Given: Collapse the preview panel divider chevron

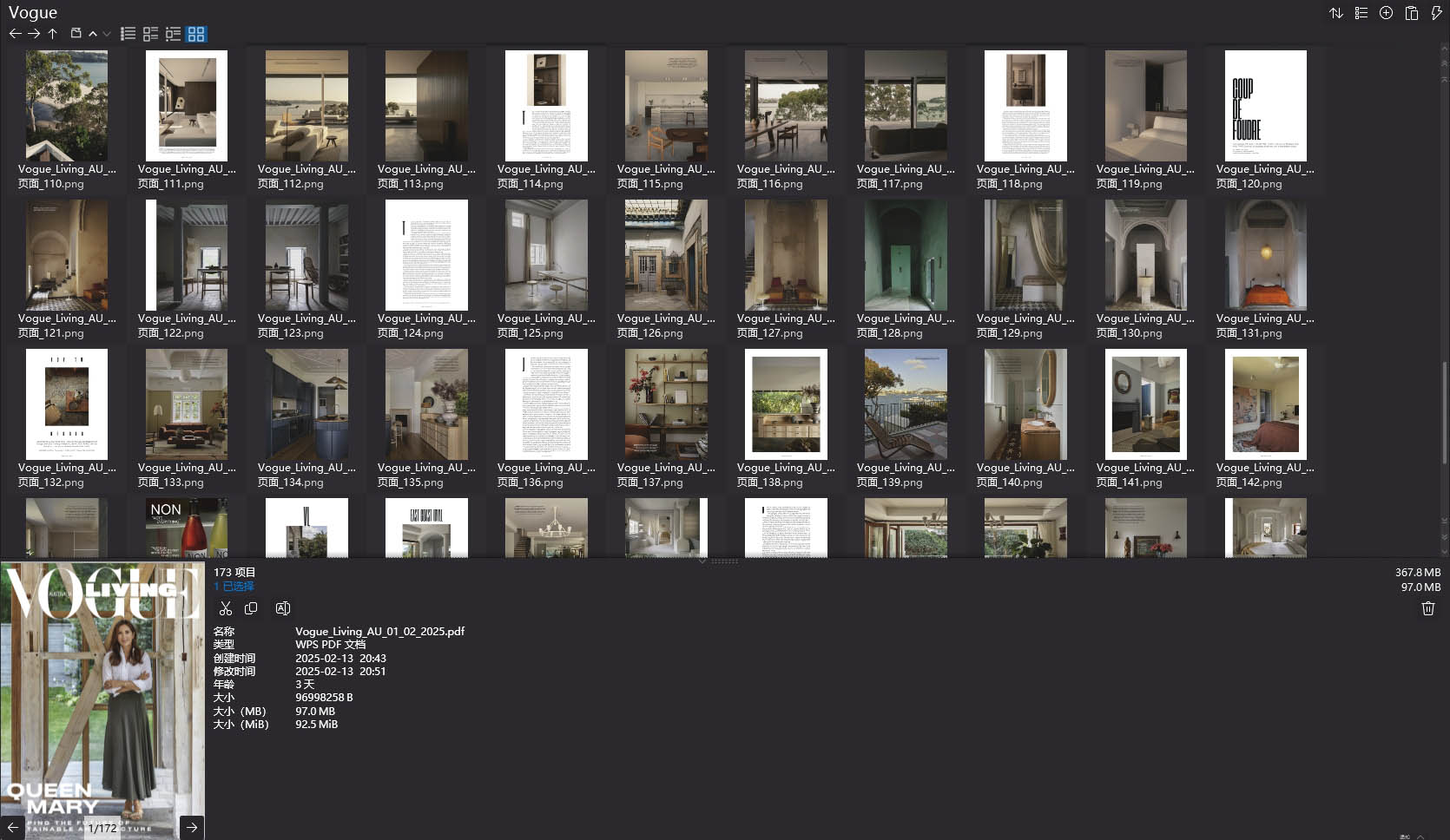Looking at the screenshot, I should 702,561.
